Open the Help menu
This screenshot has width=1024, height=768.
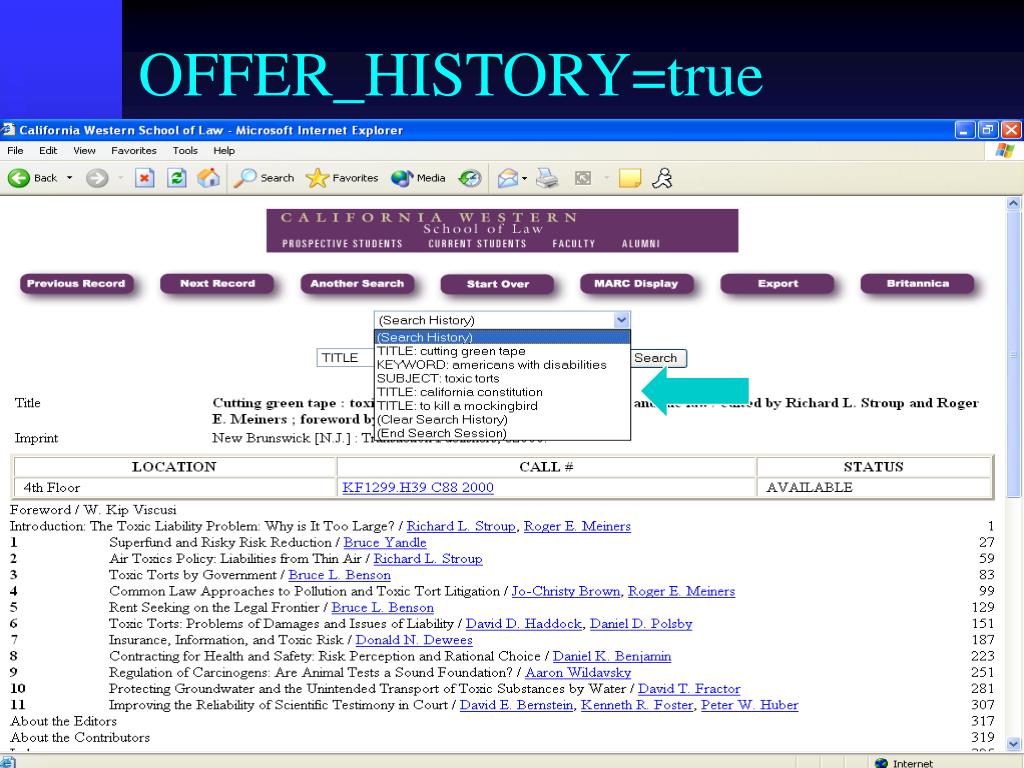click(x=224, y=150)
